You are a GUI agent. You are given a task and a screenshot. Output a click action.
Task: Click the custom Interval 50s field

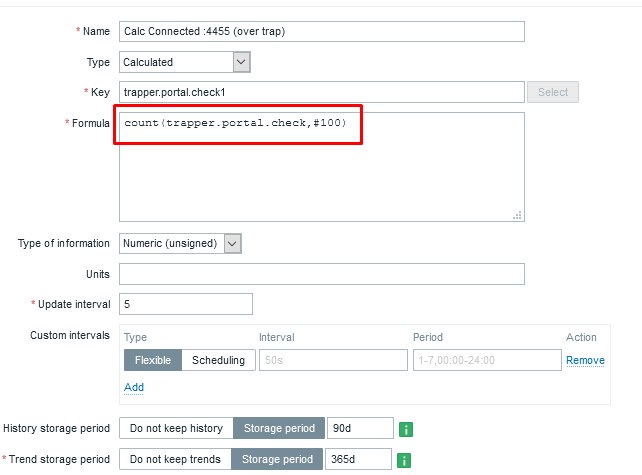pyautogui.click(x=333, y=360)
